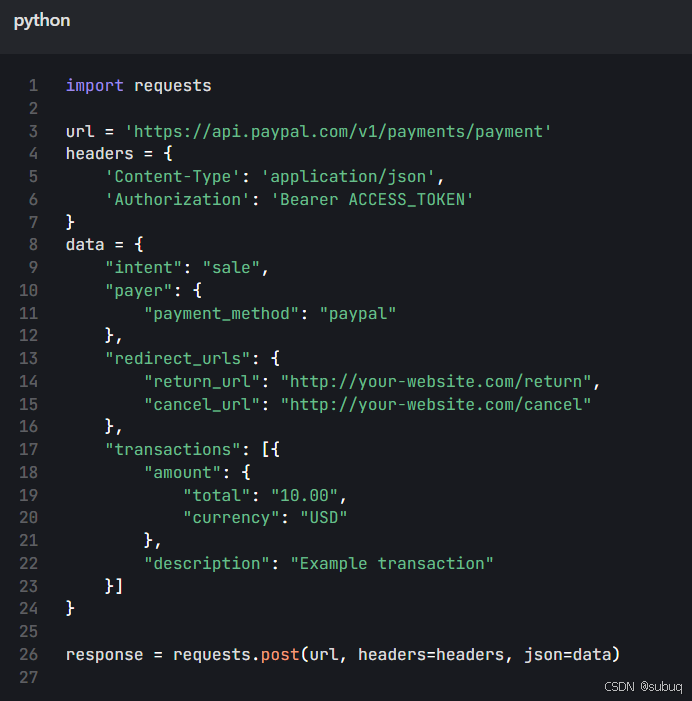Click the closing '}]' on line 23
692x701 pixels.
pyautogui.click(x=114, y=586)
